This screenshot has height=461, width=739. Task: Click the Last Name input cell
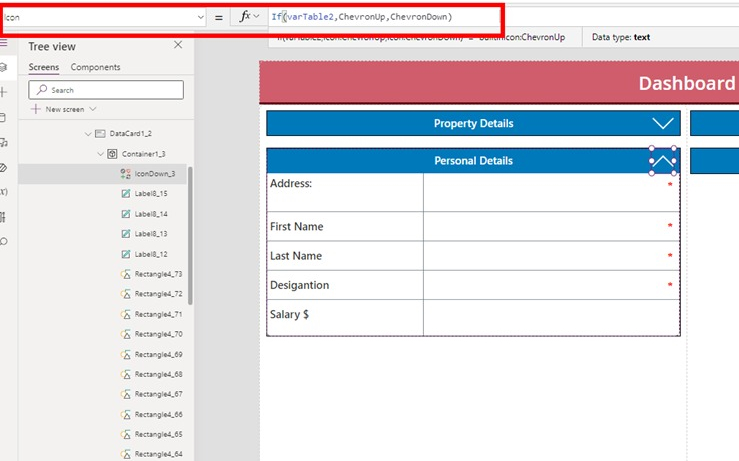coord(551,255)
